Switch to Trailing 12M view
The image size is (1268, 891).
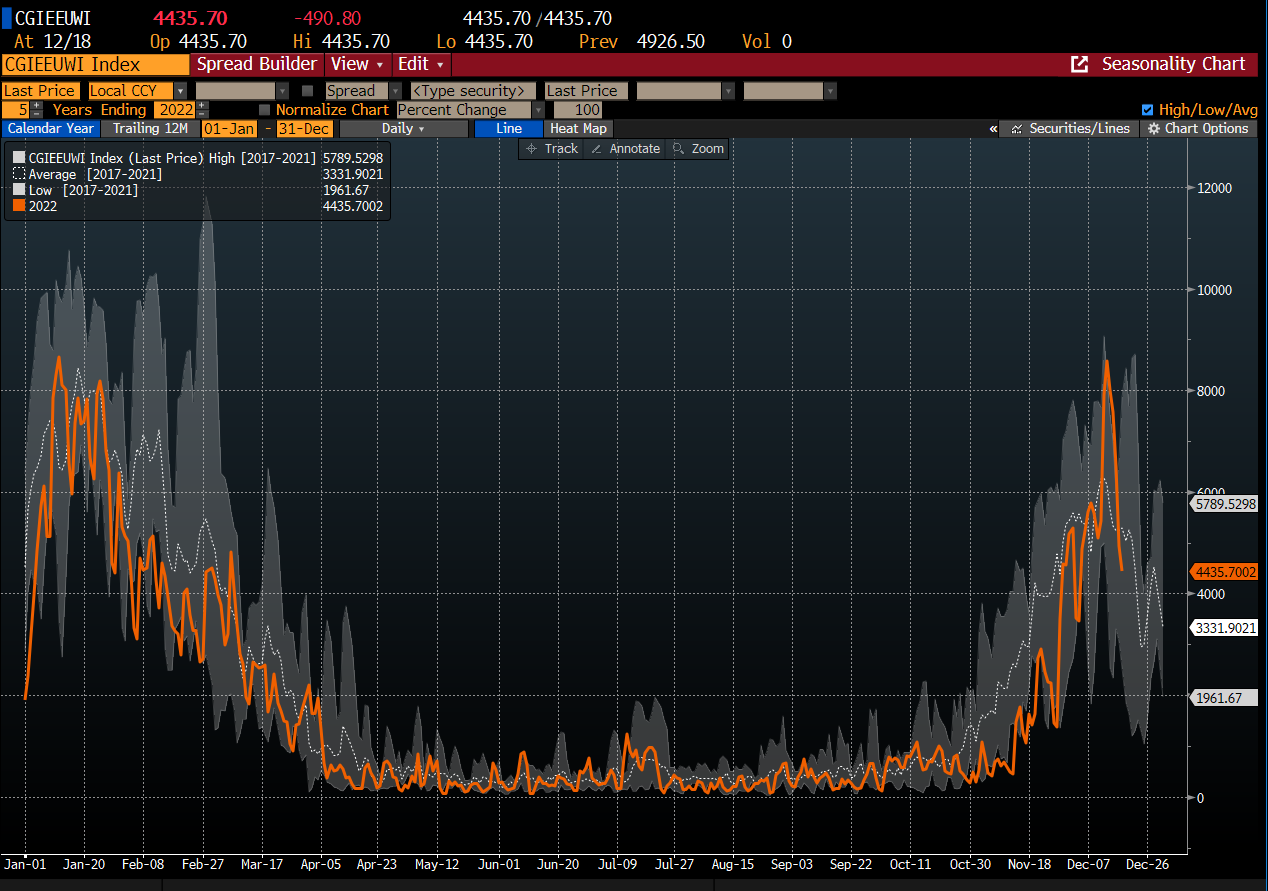point(149,128)
